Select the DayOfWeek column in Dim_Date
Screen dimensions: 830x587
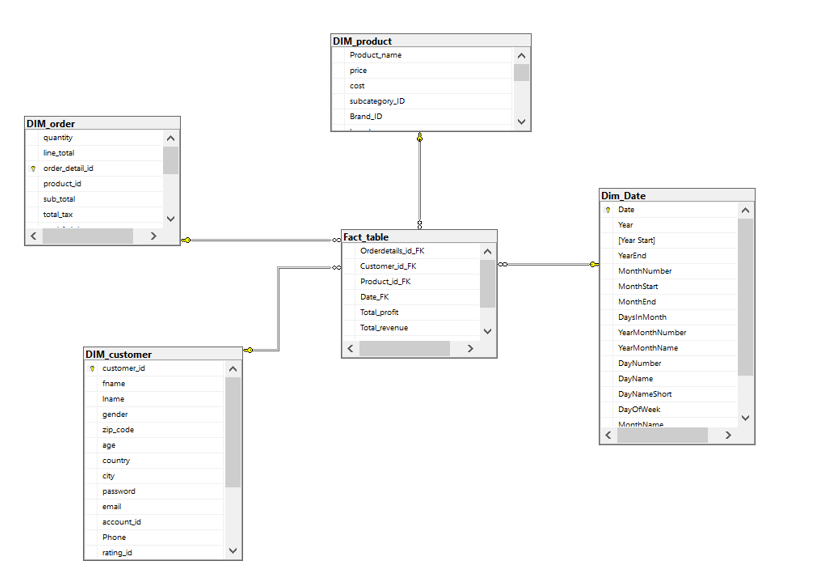[669, 409]
